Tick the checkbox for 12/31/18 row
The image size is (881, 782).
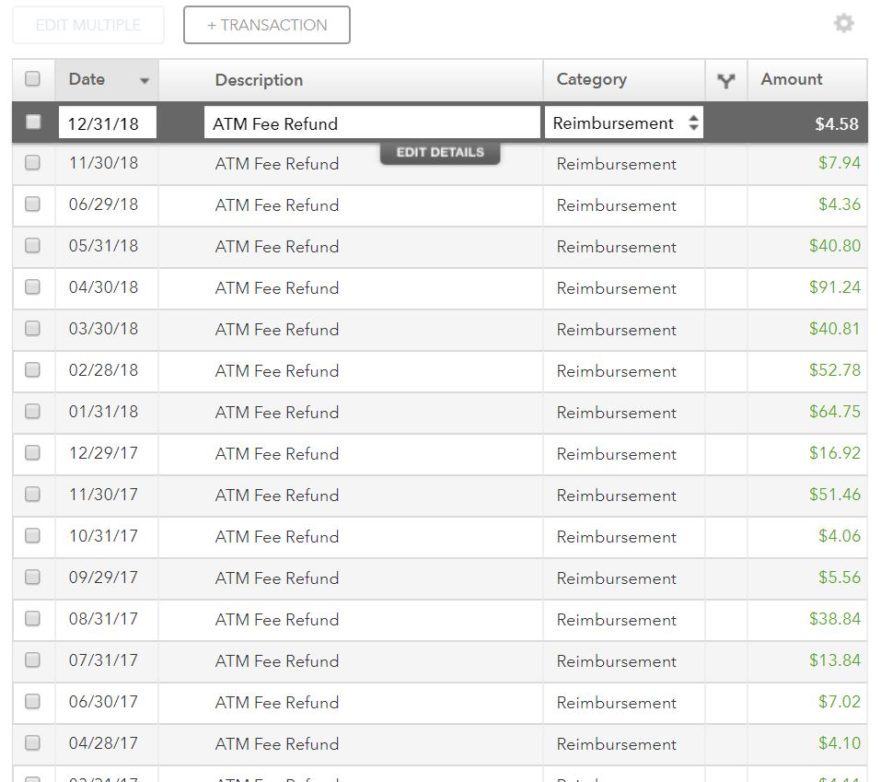point(33,123)
